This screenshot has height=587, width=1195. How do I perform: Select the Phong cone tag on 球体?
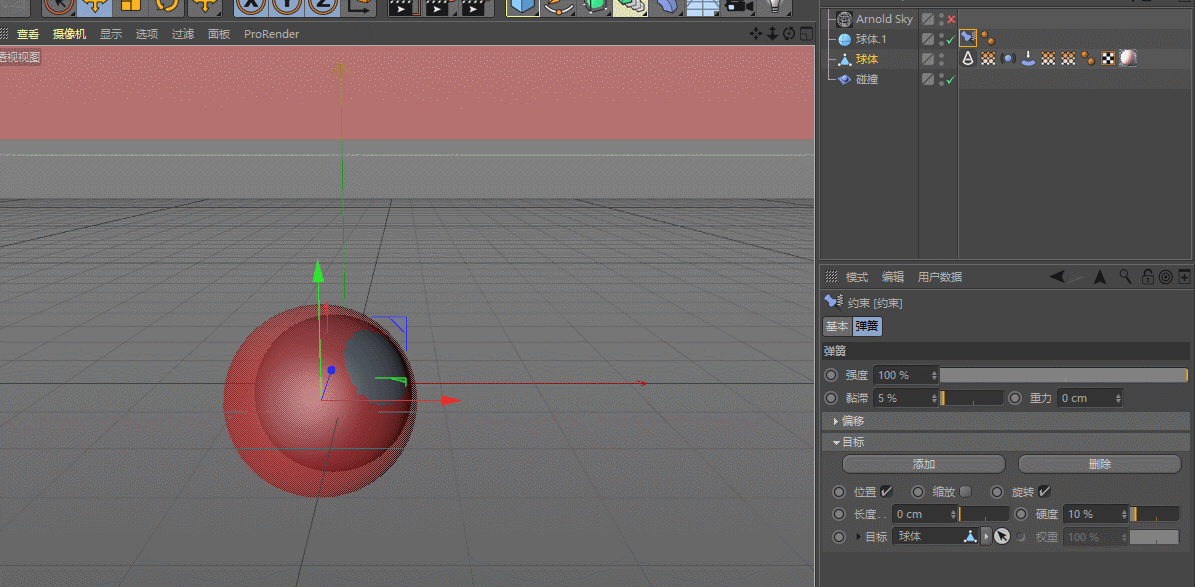(x=968, y=59)
